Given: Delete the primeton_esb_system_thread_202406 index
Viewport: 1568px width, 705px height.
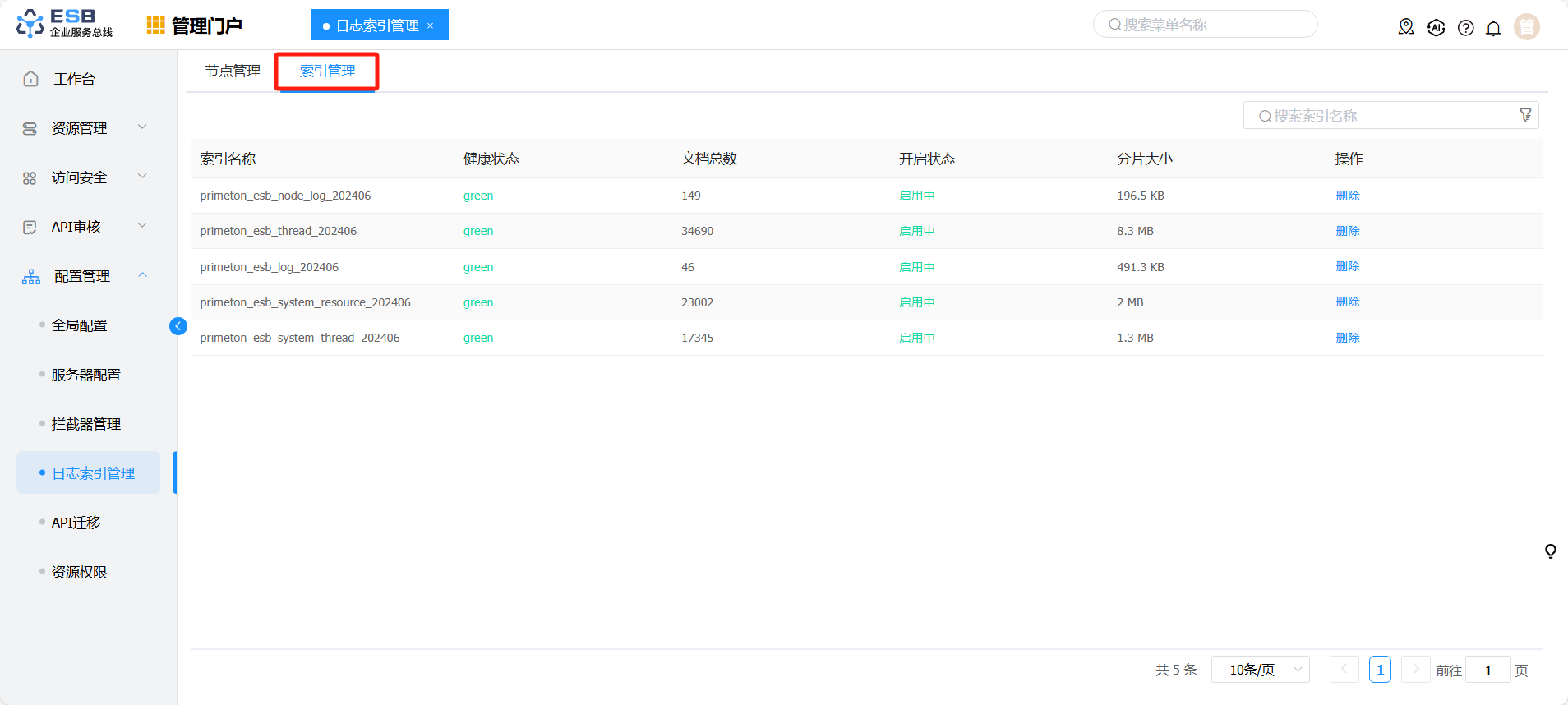Looking at the screenshot, I should pyautogui.click(x=1347, y=338).
